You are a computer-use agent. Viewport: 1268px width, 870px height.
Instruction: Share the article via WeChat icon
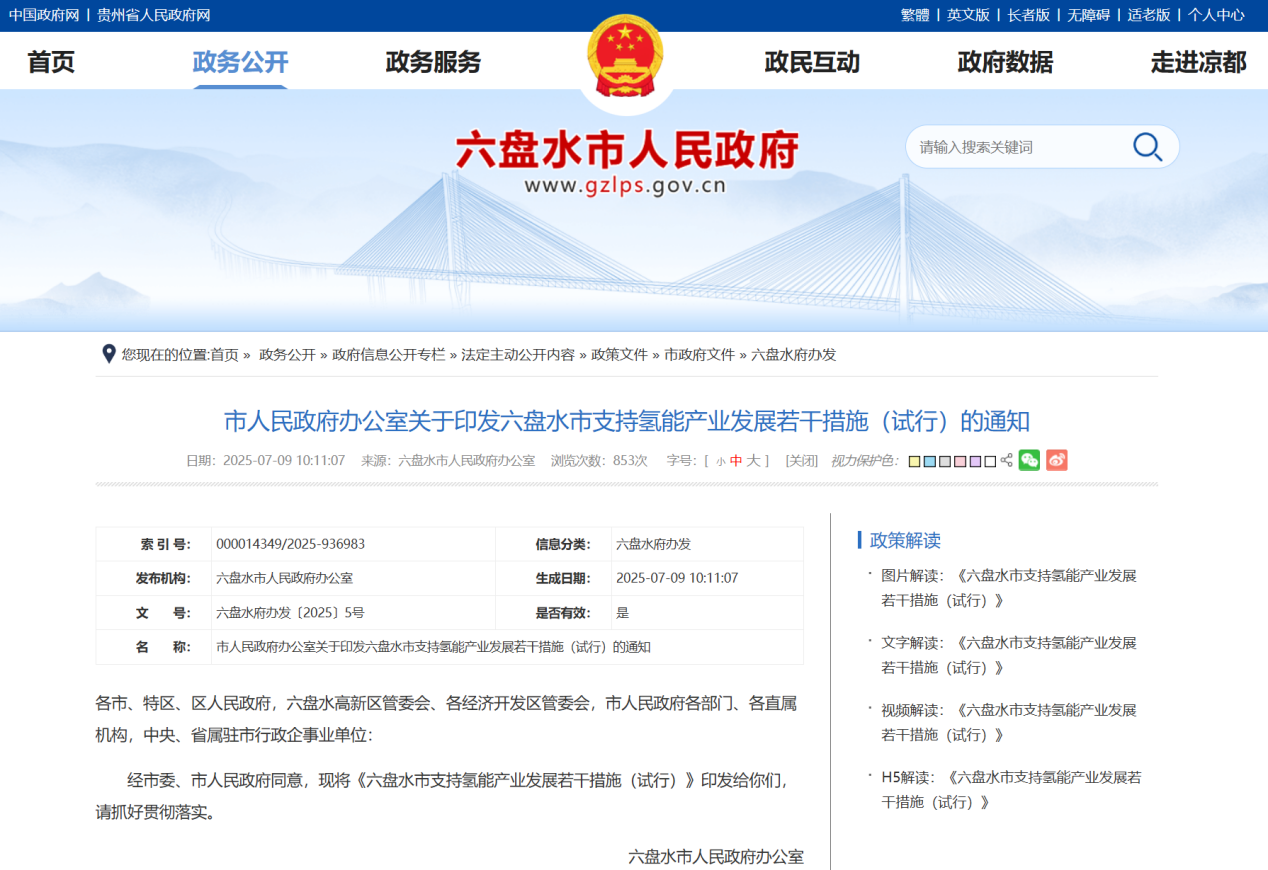coord(1029,460)
